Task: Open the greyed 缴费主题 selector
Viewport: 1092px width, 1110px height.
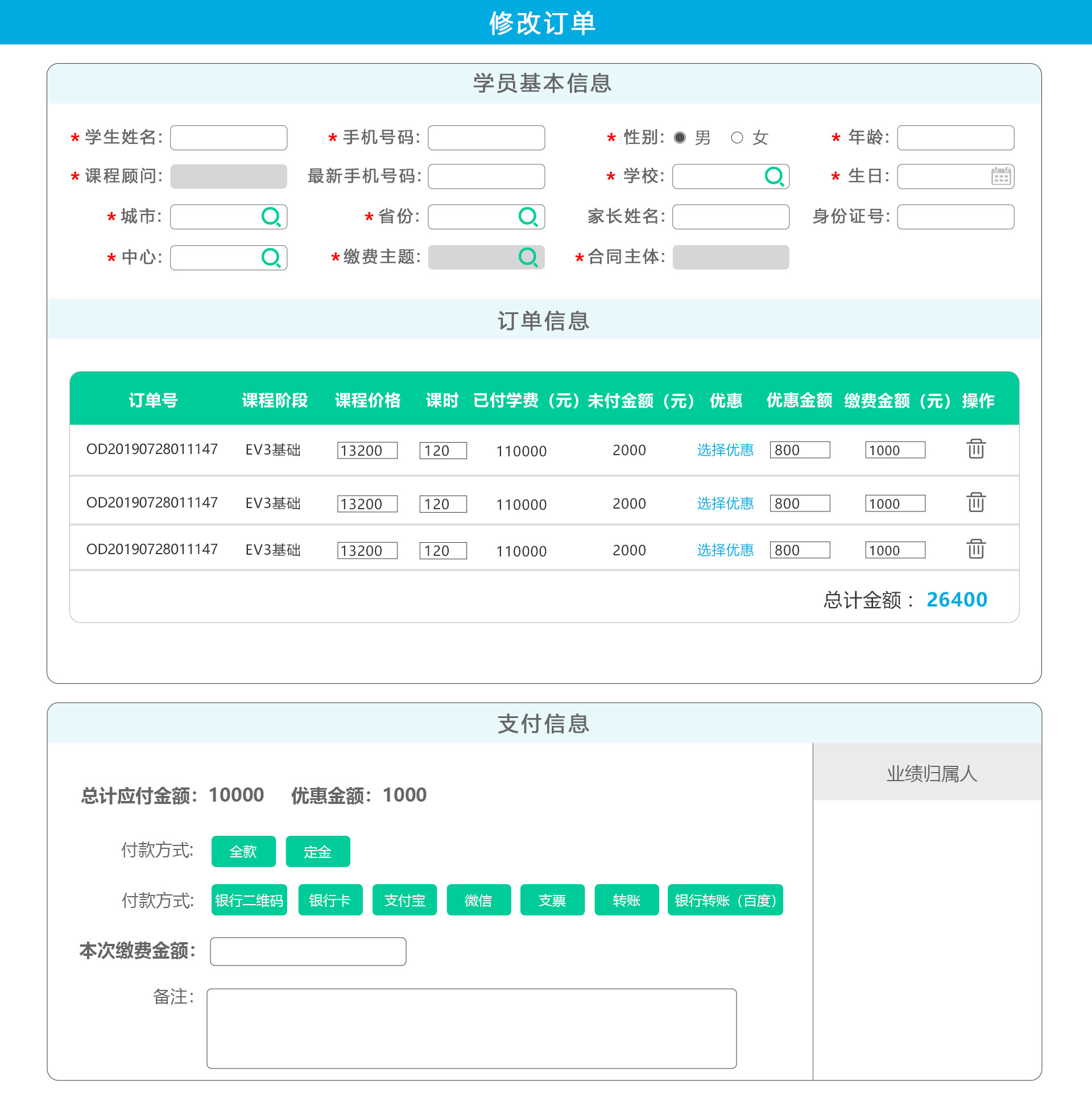Action: (486, 258)
